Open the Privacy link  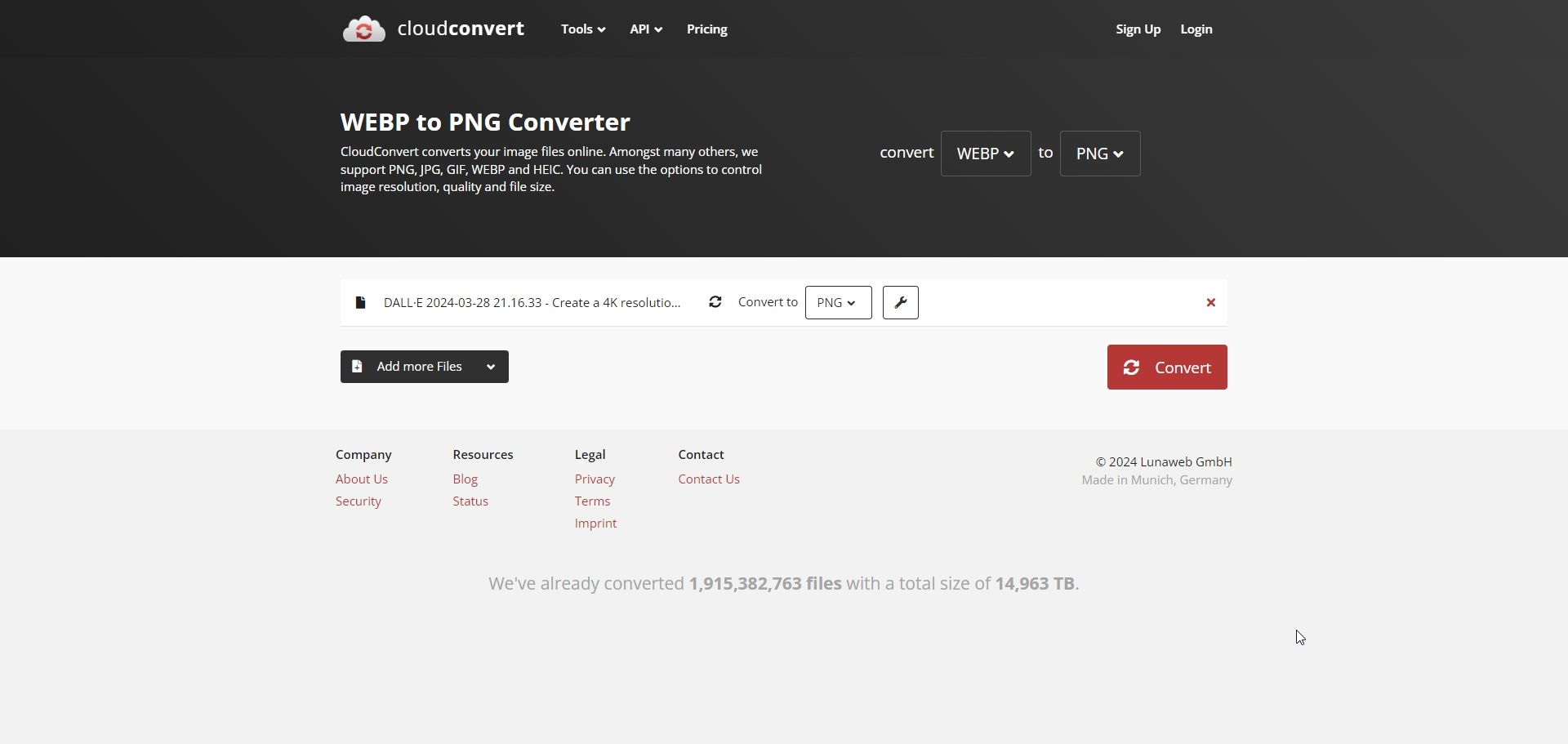(595, 479)
